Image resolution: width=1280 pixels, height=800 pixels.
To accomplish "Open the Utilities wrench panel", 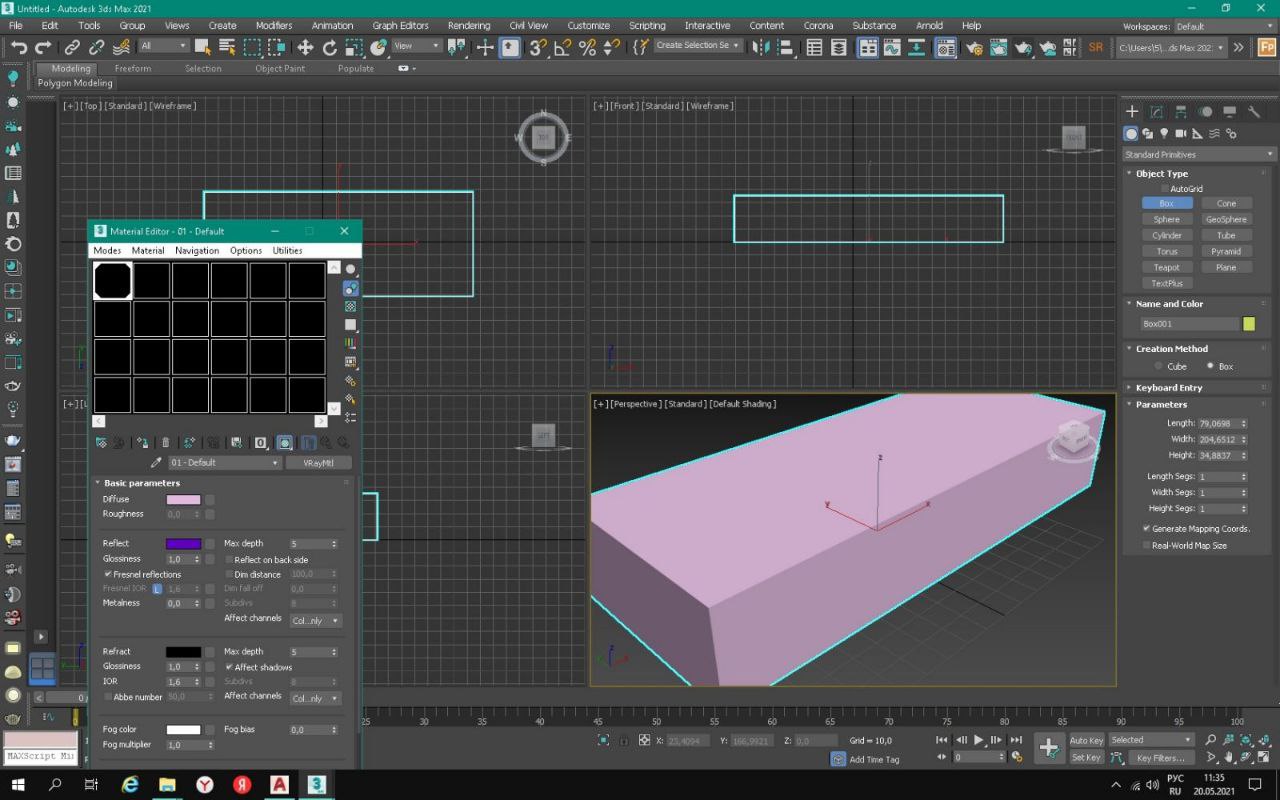I will pos(1254,112).
